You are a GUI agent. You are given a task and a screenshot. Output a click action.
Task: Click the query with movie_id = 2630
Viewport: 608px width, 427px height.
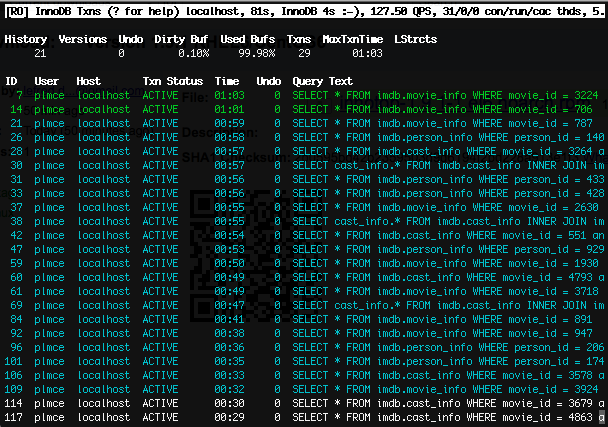444,207
